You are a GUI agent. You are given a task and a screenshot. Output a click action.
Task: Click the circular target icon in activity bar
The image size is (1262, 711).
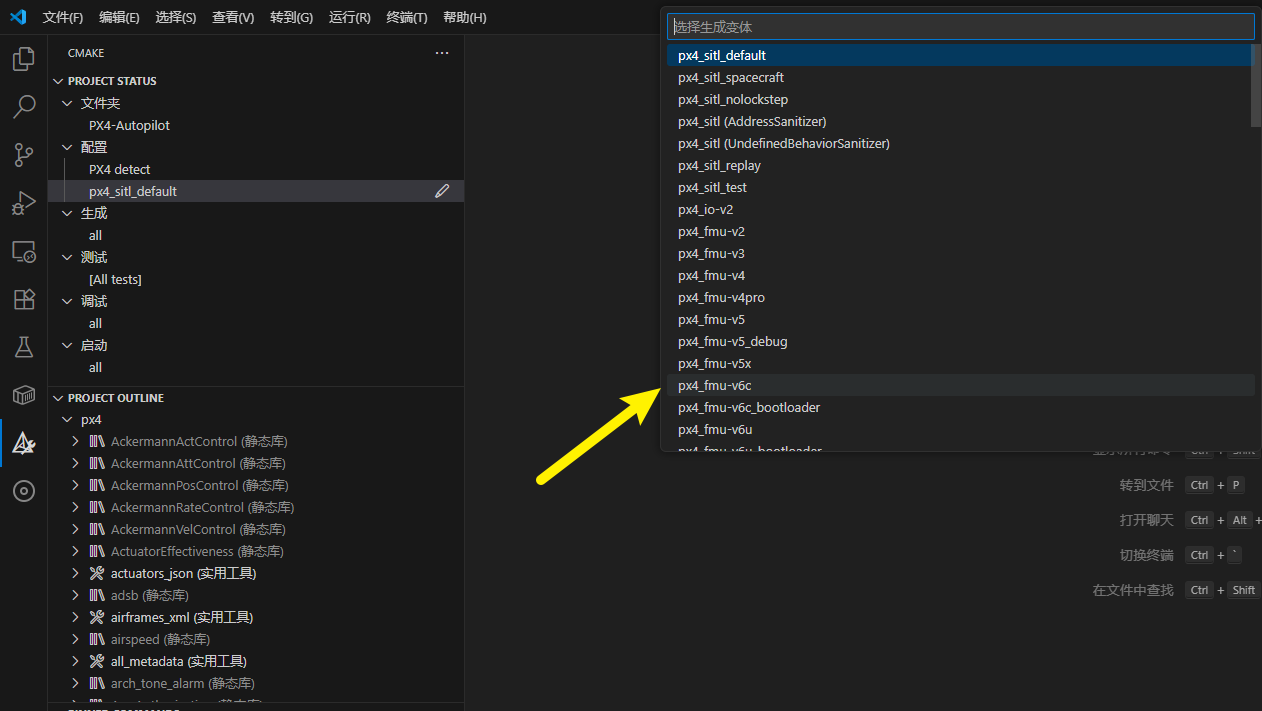23,491
